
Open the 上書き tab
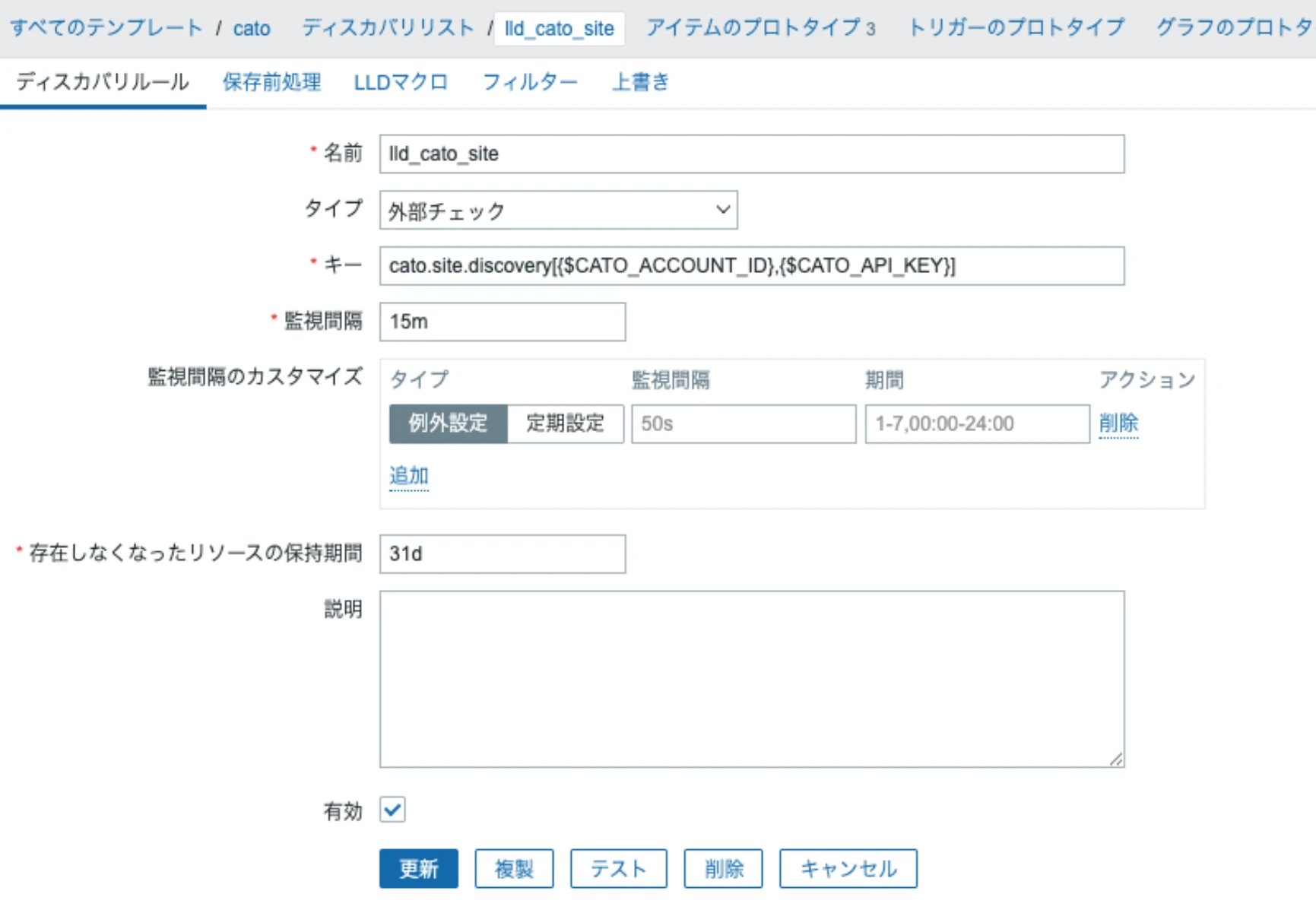[x=640, y=82]
